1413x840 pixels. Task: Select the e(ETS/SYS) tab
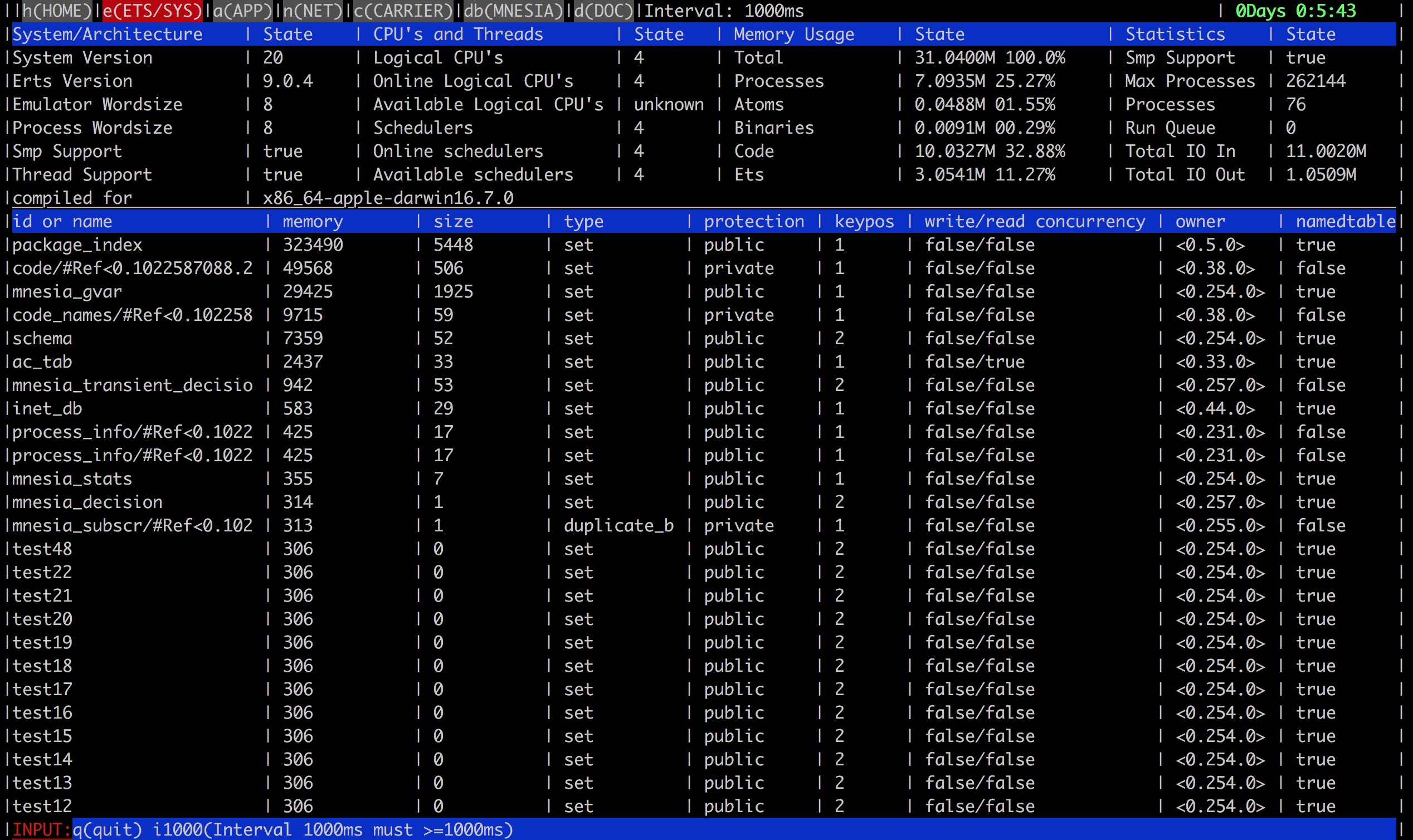click(152, 11)
